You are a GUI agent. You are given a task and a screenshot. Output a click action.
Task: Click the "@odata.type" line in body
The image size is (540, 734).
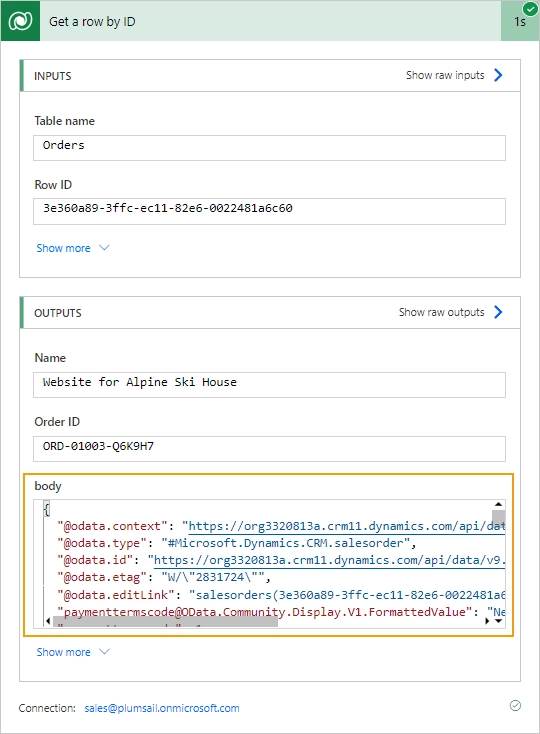(236, 543)
